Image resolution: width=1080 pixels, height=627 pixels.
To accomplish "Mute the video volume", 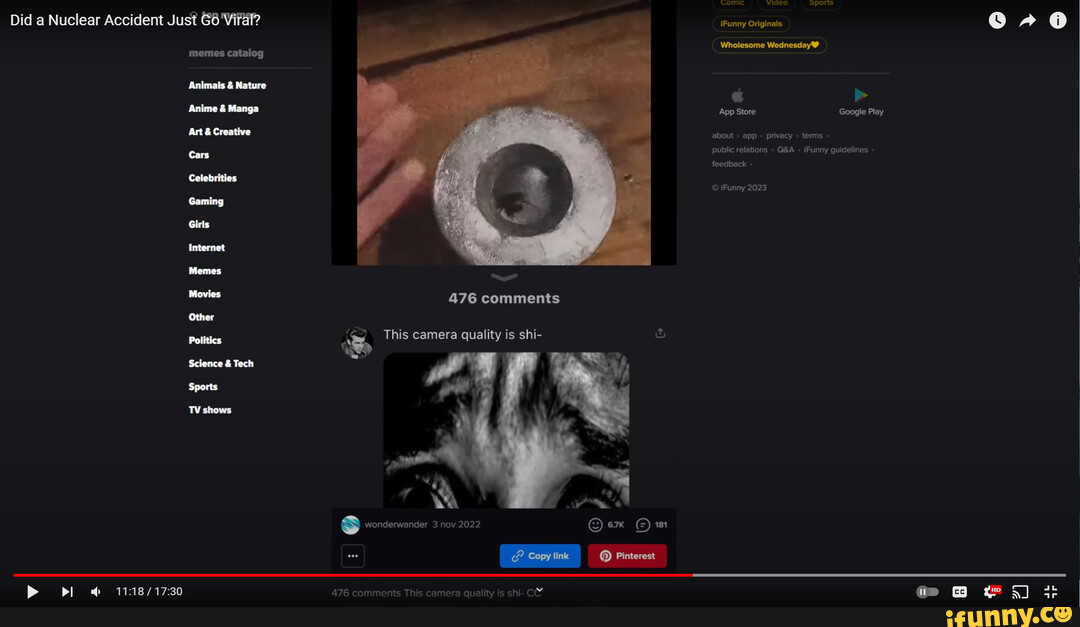I will [96, 592].
